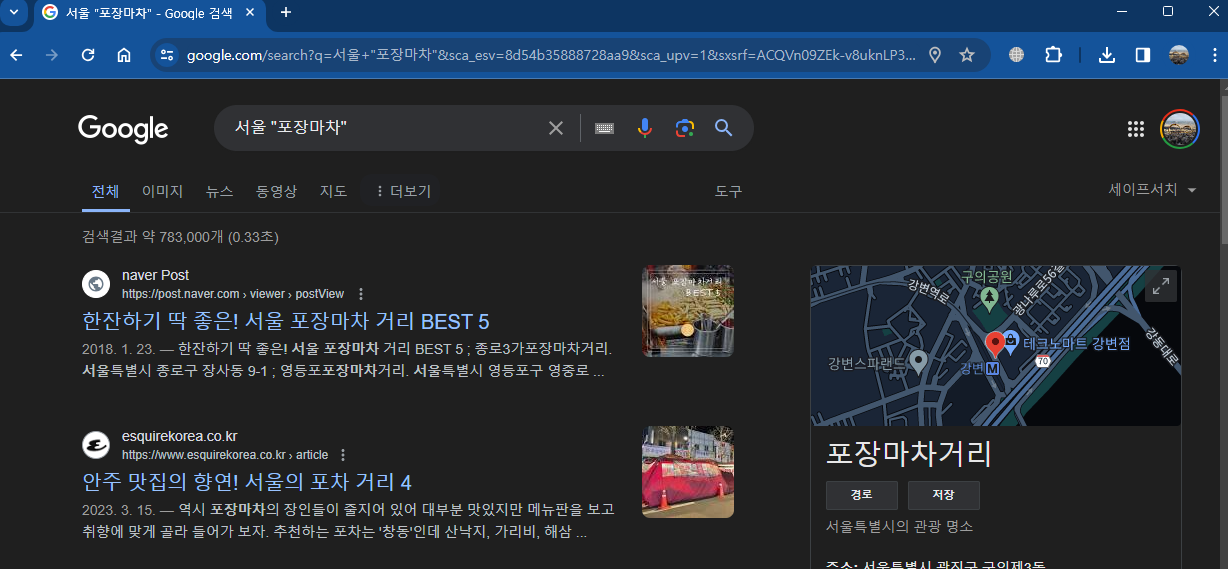The width and height of the screenshot is (1228, 569).
Task: View site information icon in address bar
Action: 167,55
